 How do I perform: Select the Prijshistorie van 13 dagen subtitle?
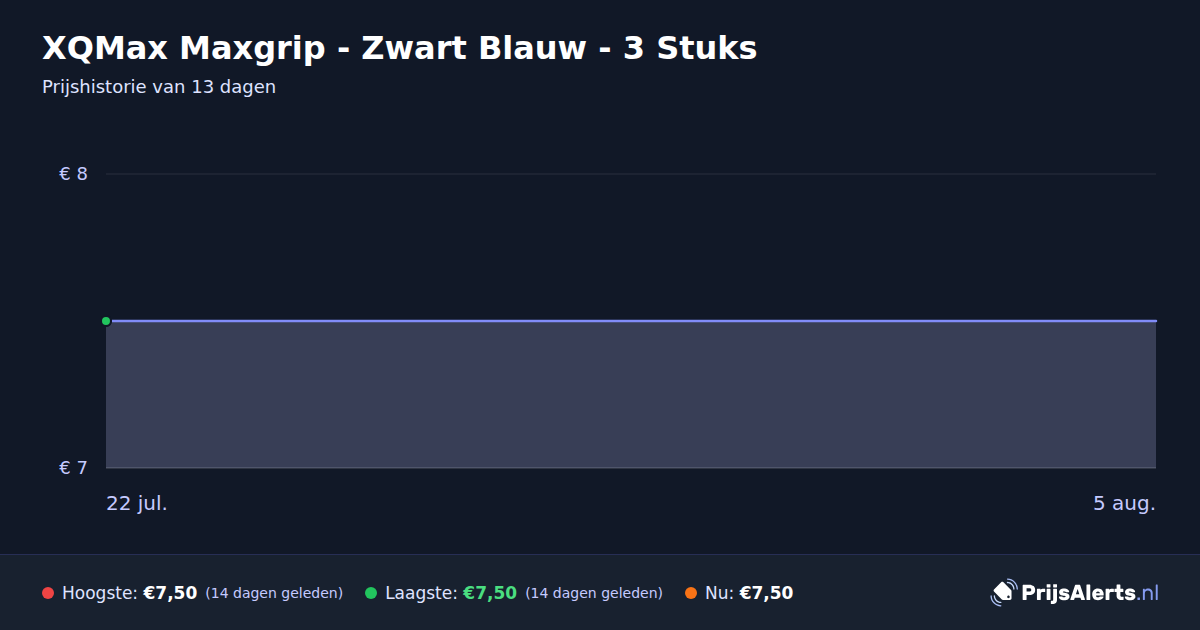159,87
